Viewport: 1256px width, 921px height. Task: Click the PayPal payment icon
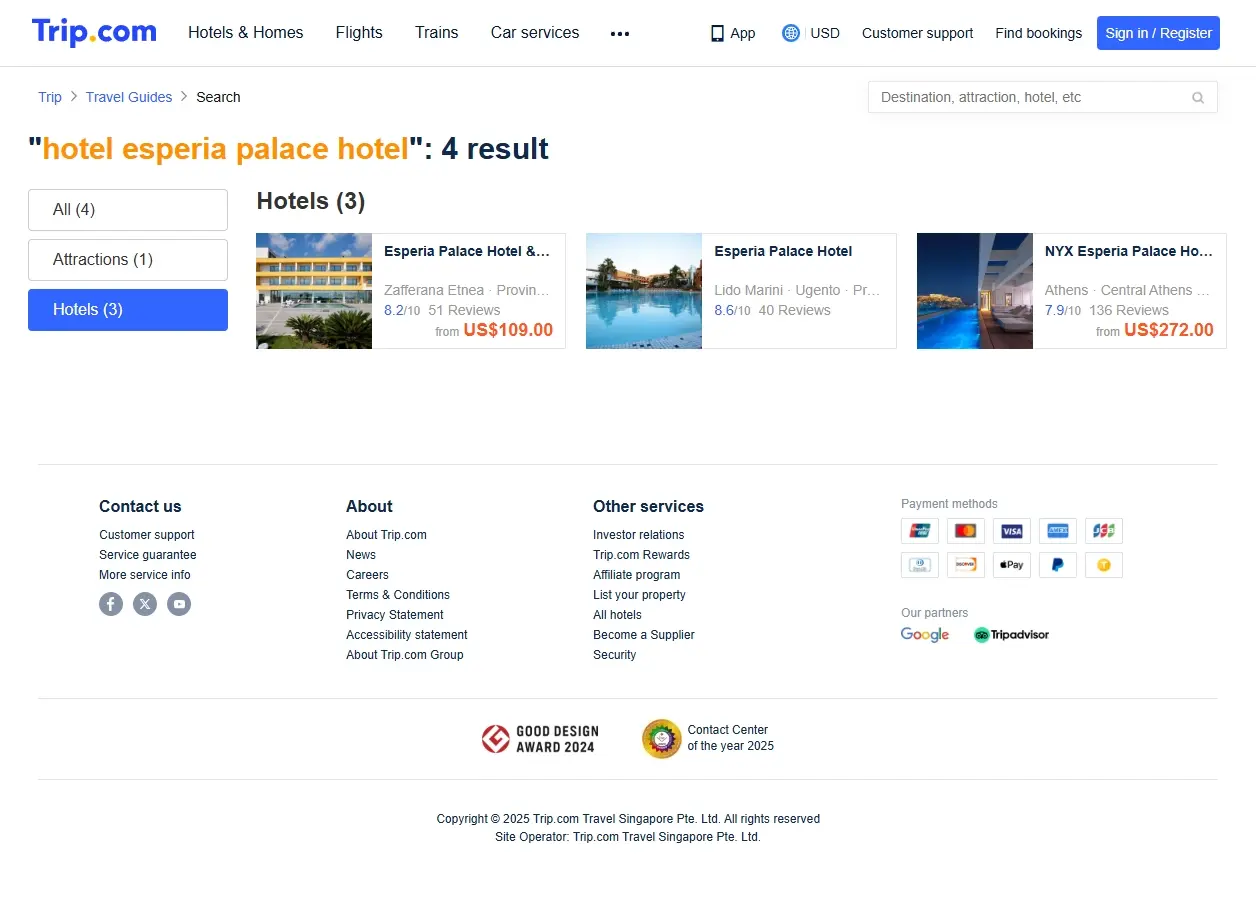[x=1058, y=565]
